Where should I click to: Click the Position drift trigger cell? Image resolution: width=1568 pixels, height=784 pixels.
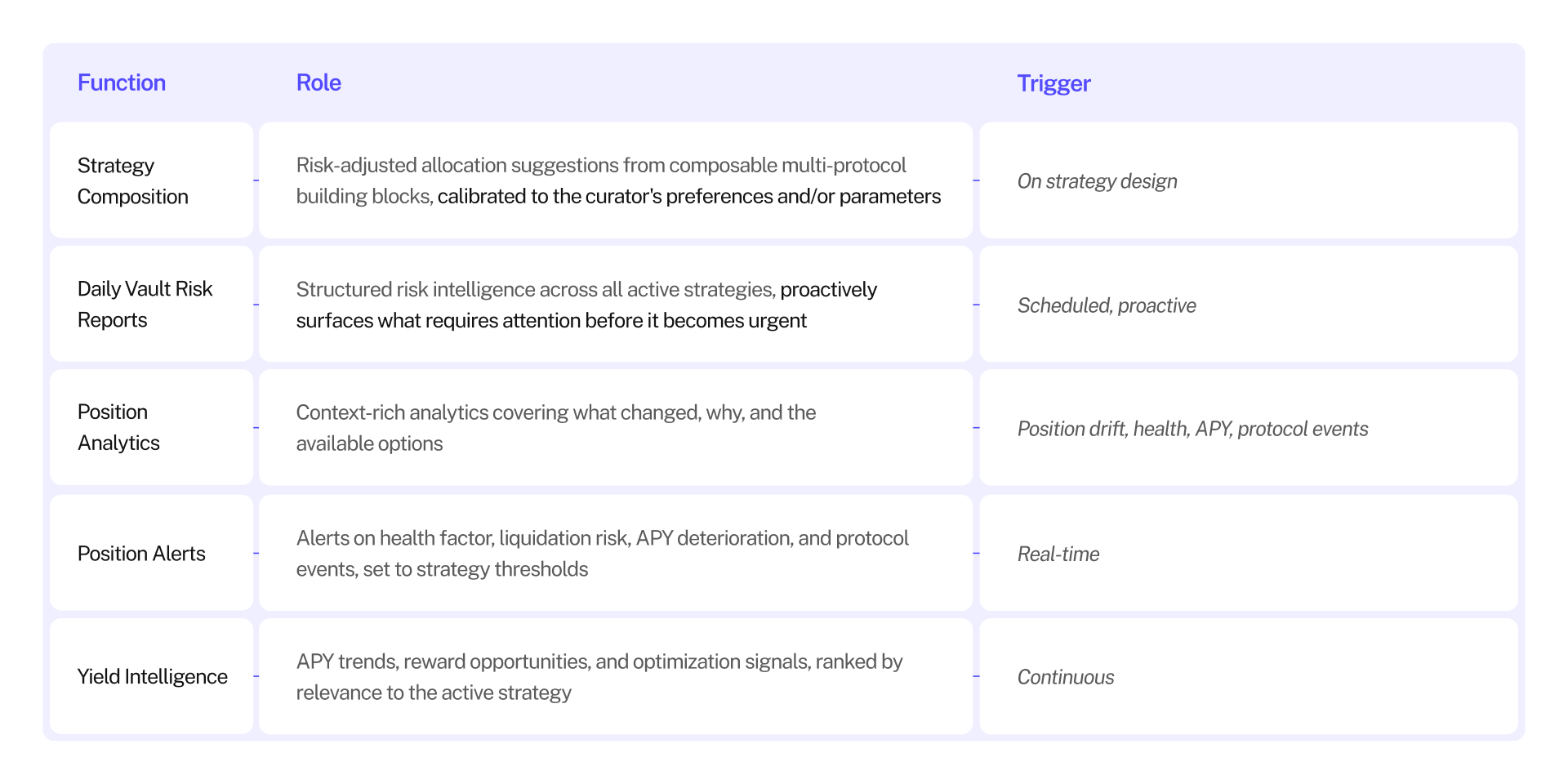point(1249,427)
